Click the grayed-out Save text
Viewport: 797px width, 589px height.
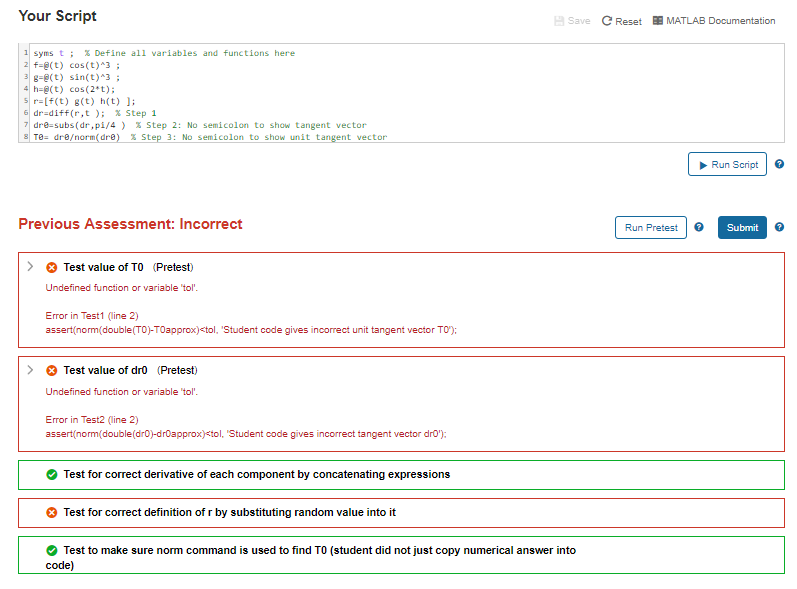pos(579,21)
